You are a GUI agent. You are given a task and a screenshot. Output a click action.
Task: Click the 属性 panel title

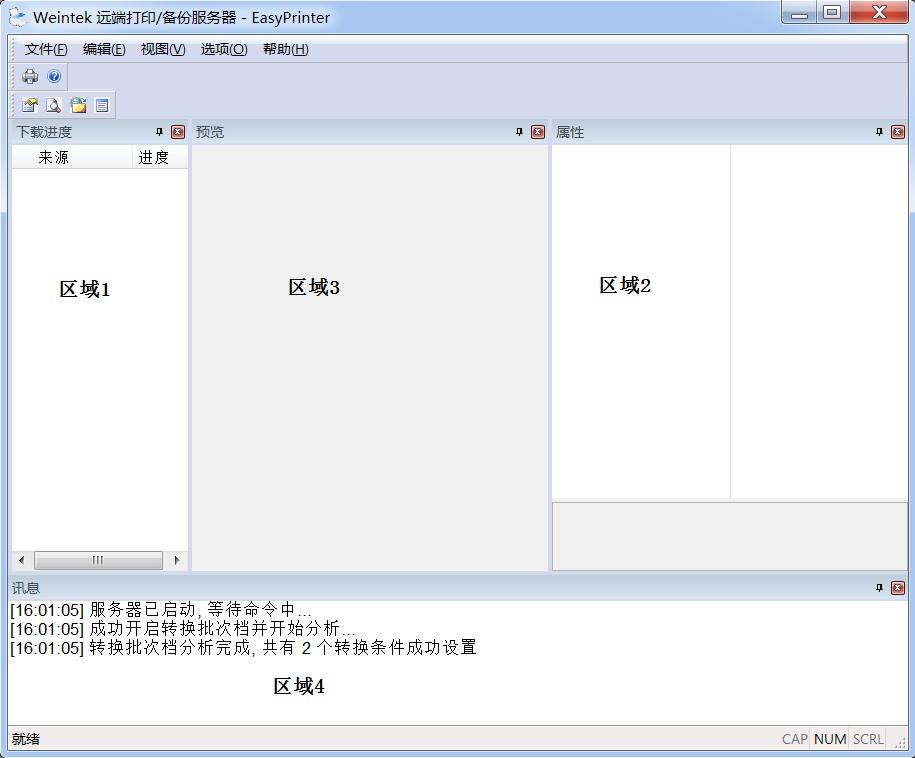pos(570,132)
